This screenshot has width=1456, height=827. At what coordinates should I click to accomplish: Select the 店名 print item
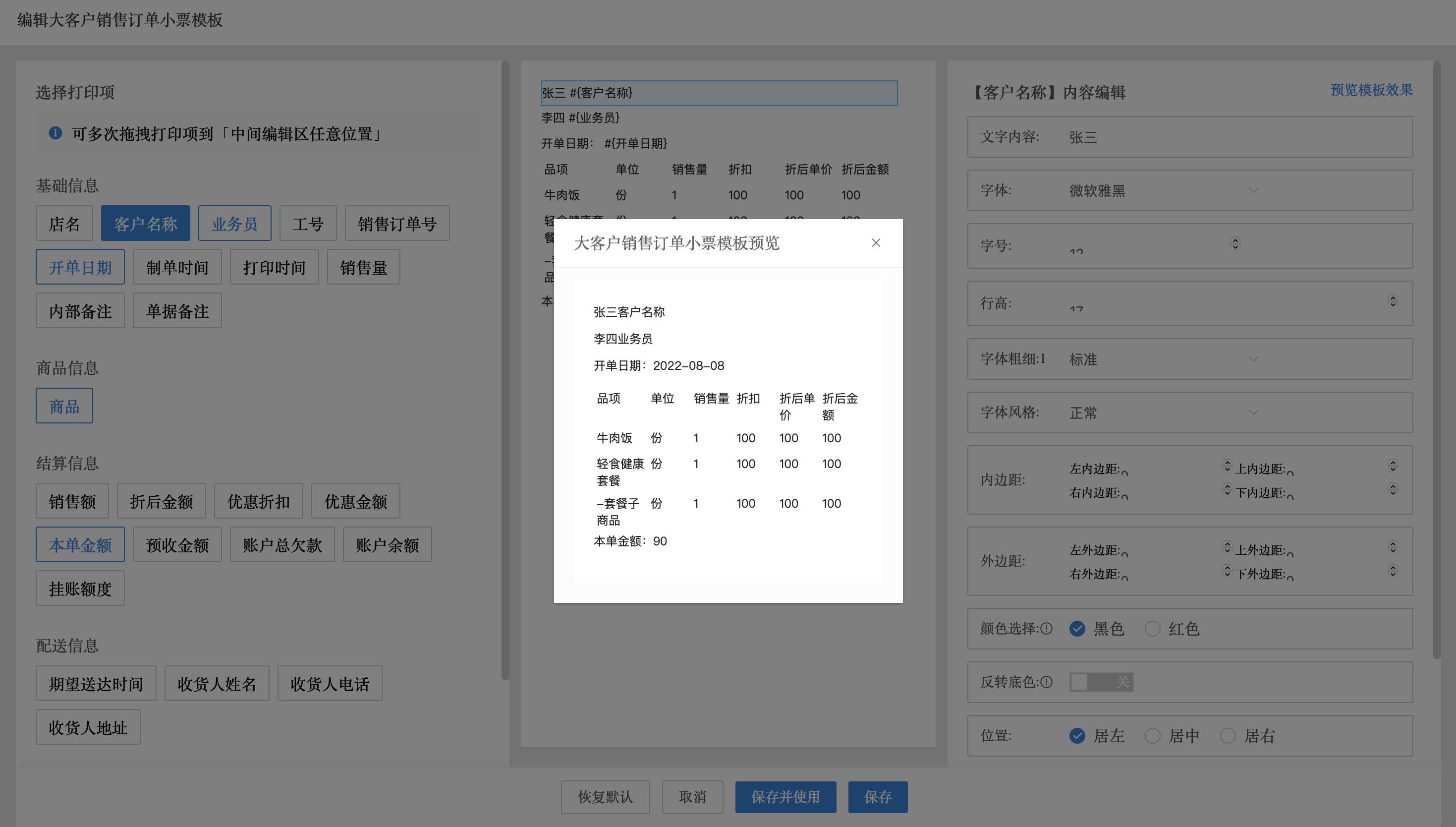coord(64,224)
